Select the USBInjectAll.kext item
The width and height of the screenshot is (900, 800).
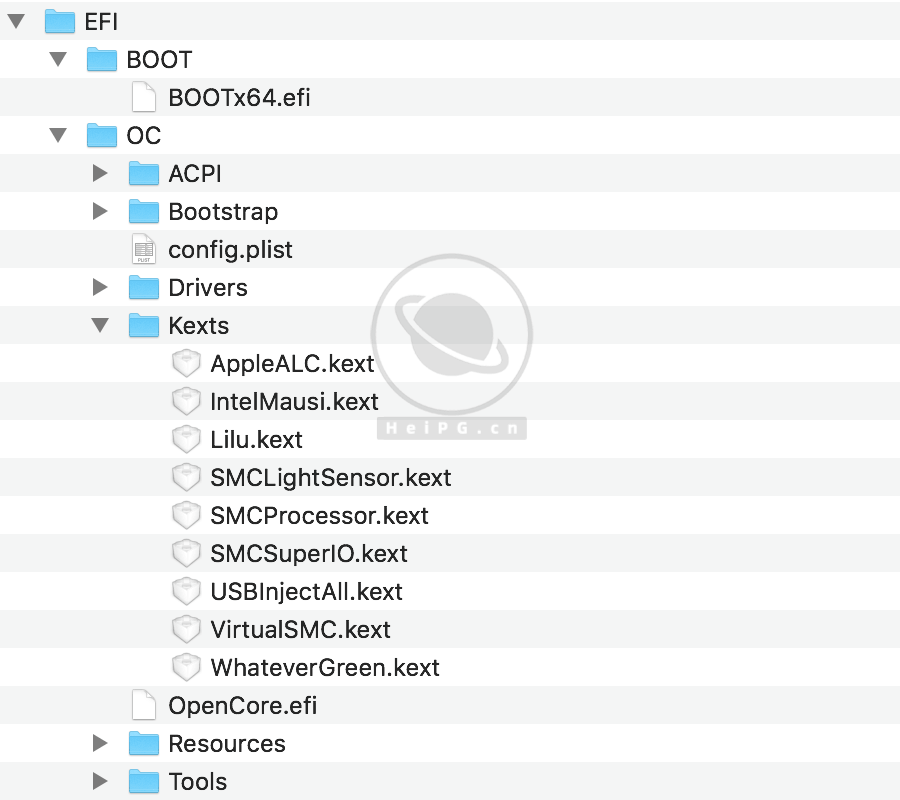tap(306, 591)
